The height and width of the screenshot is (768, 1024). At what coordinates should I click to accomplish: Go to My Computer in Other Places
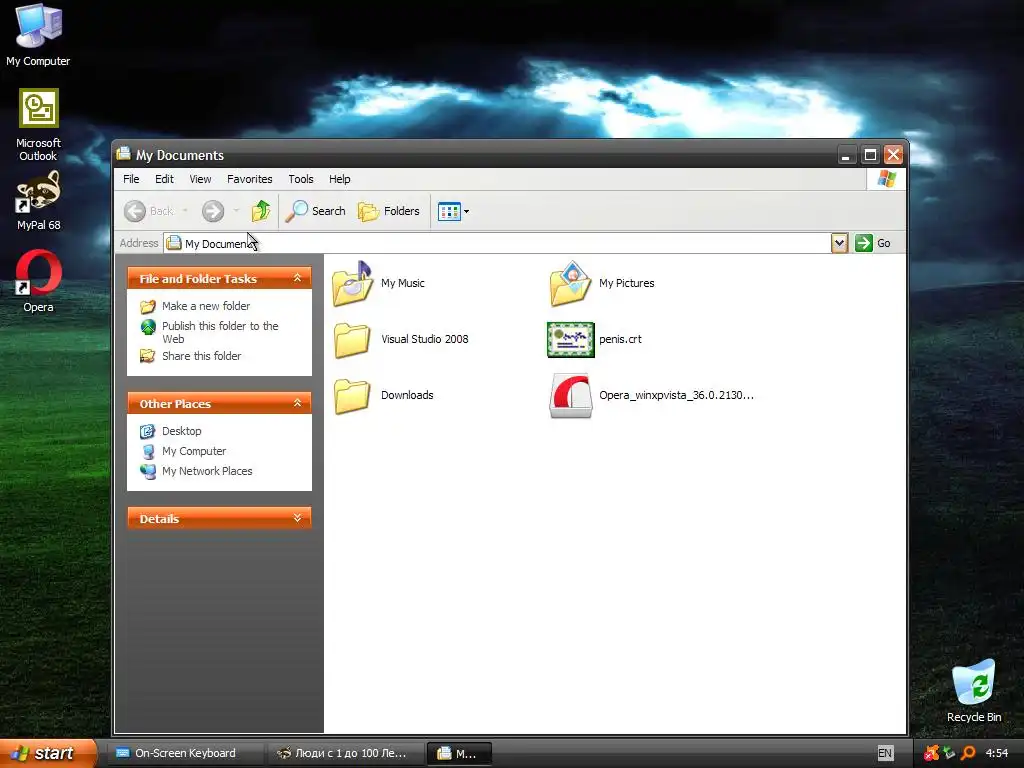pyautogui.click(x=194, y=451)
